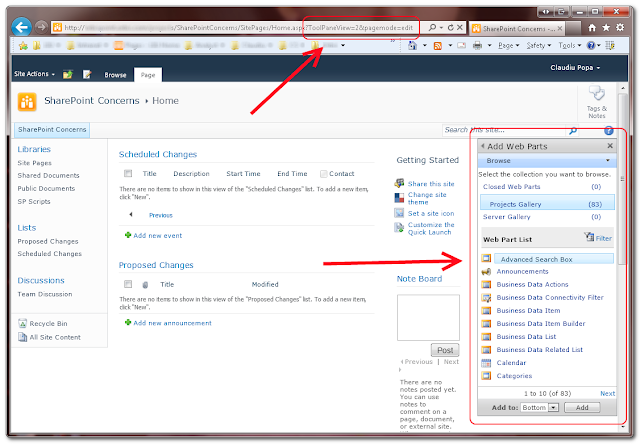
Task: Click the All Site Content icon
Action: 22,337
